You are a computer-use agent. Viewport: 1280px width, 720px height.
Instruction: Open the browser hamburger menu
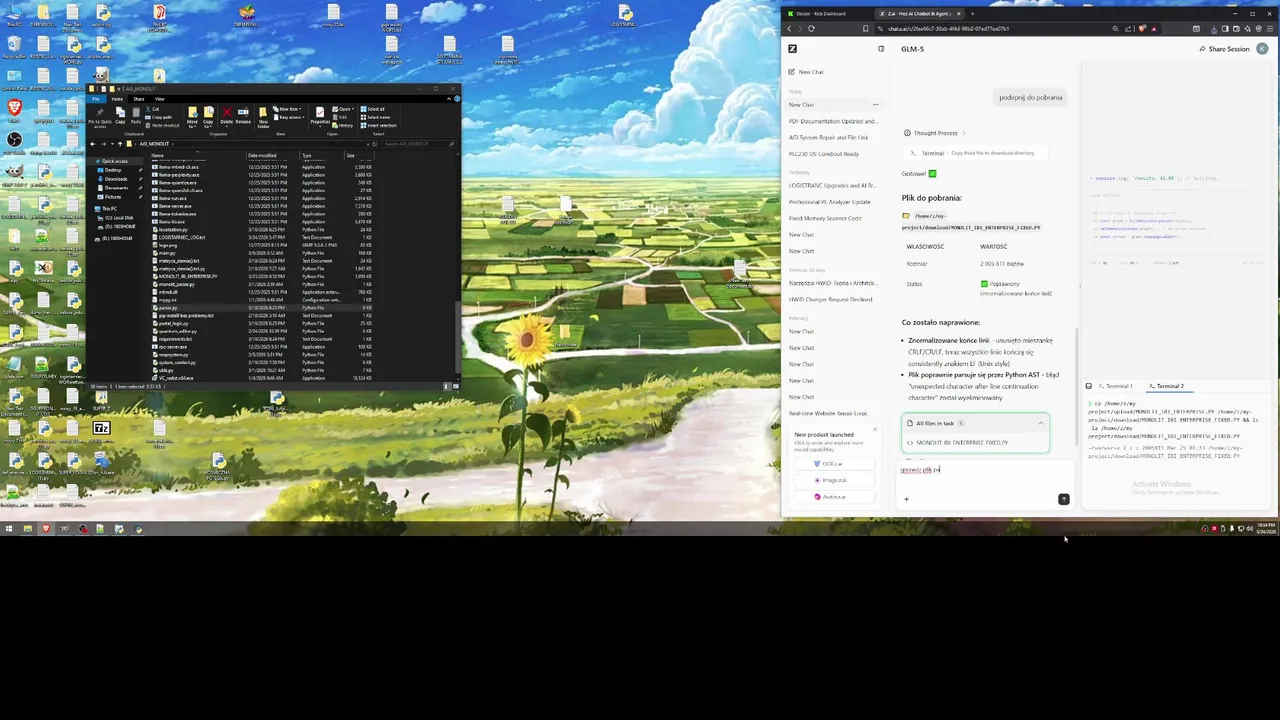(1269, 28)
